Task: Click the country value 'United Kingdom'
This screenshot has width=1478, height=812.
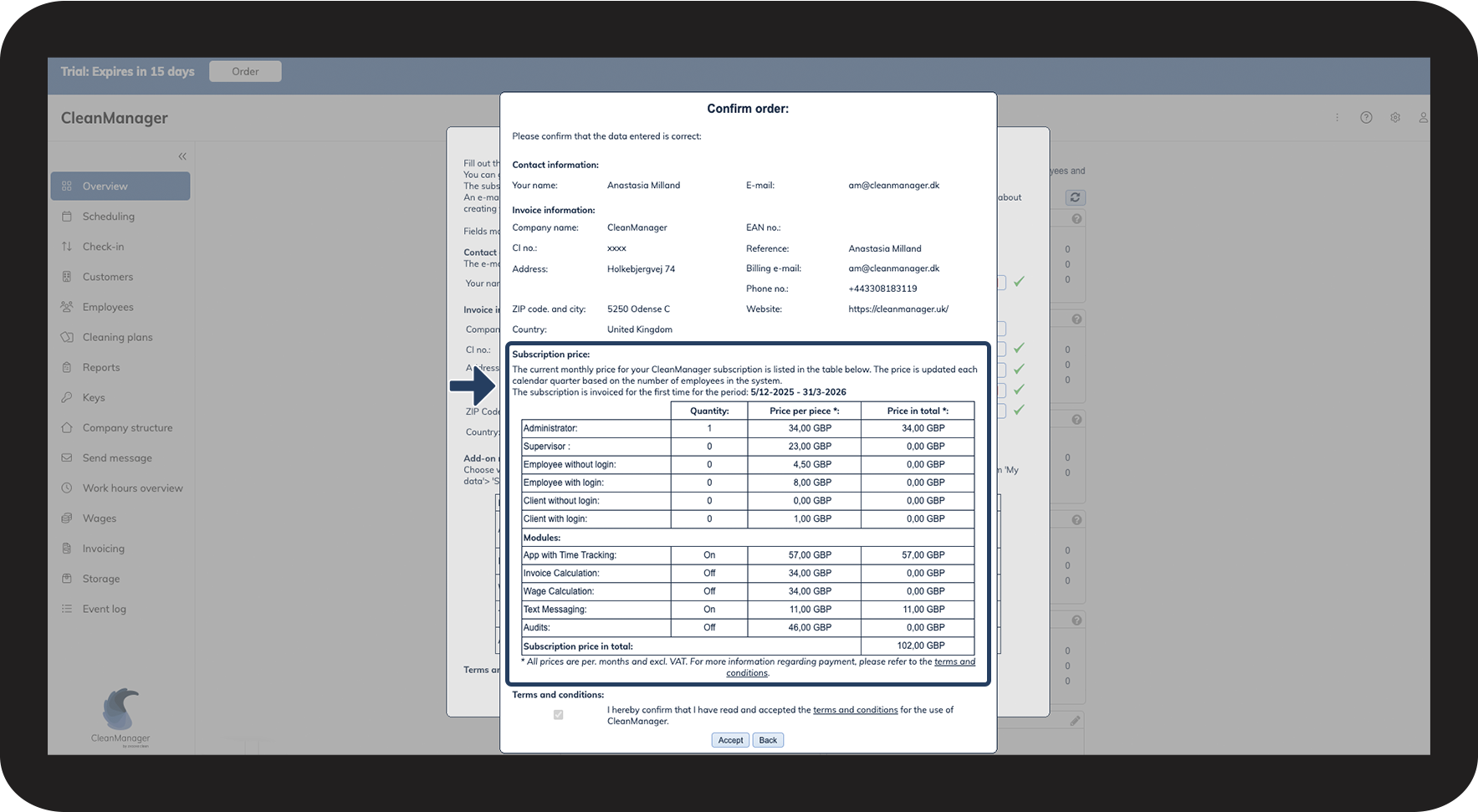Action: pyautogui.click(x=639, y=329)
